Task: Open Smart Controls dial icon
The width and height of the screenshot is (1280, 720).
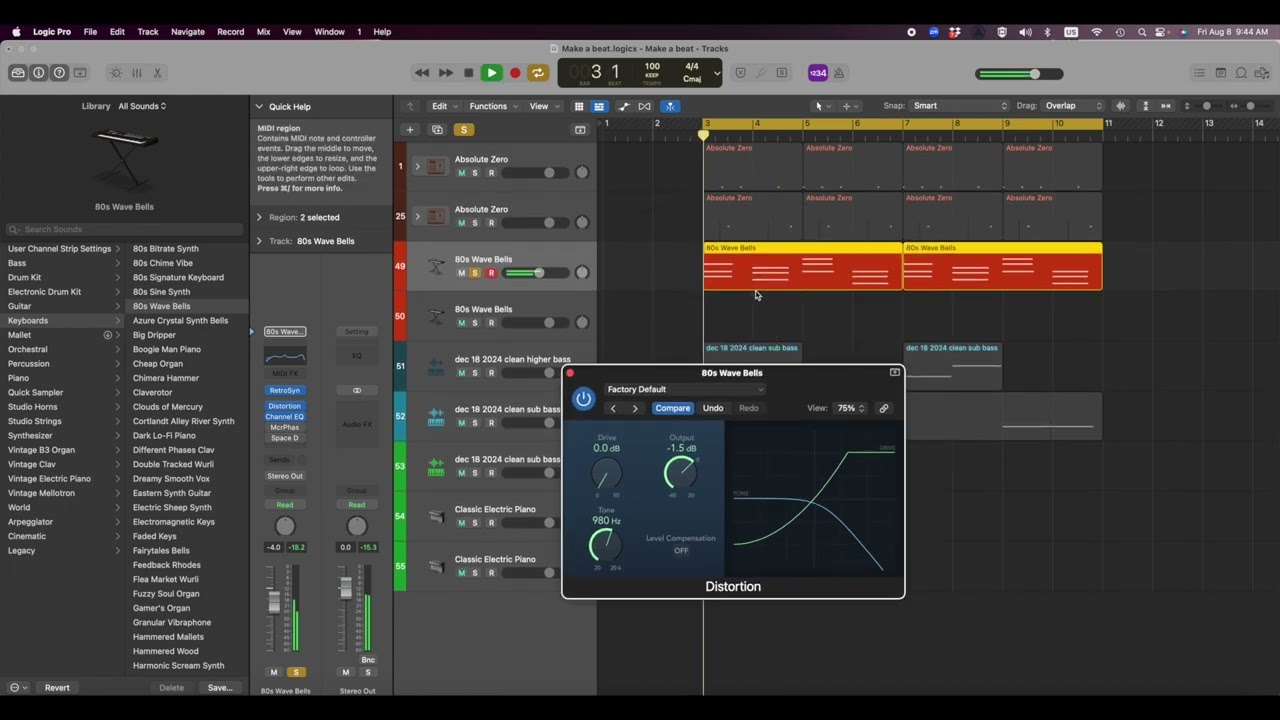Action: (116, 73)
